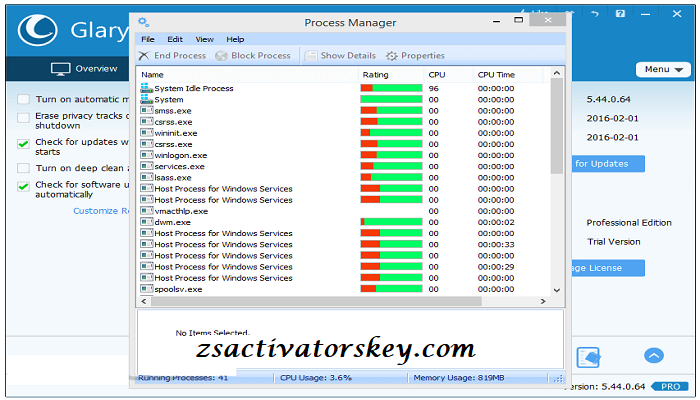Sort by the CPU column header
This screenshot has height=400, width=700.
(449, 75)
